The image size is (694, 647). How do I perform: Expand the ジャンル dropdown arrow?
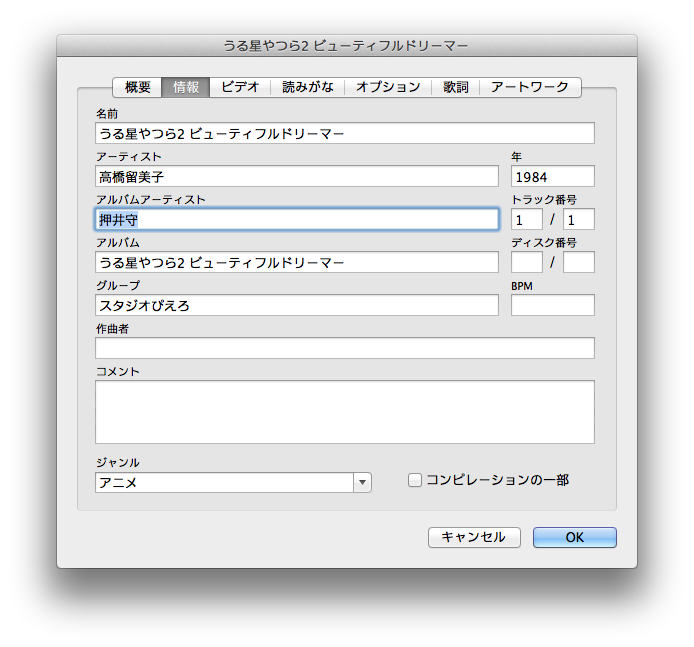(x=361, y=483)
